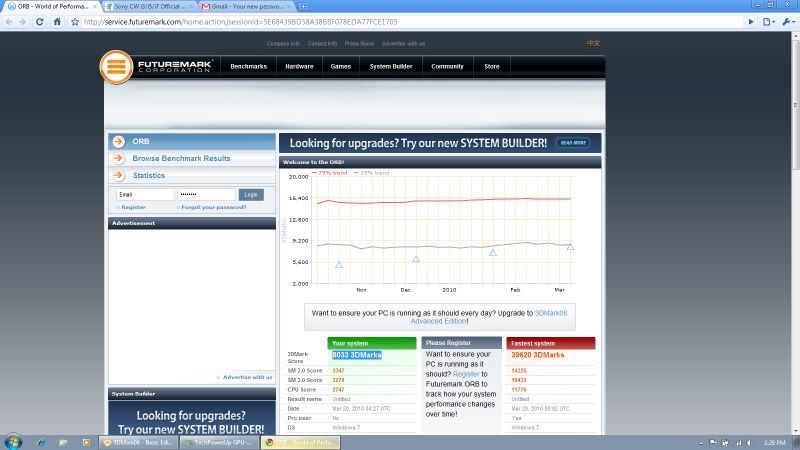Click the Futuremark orange logo icon

[x=117, y=67]
